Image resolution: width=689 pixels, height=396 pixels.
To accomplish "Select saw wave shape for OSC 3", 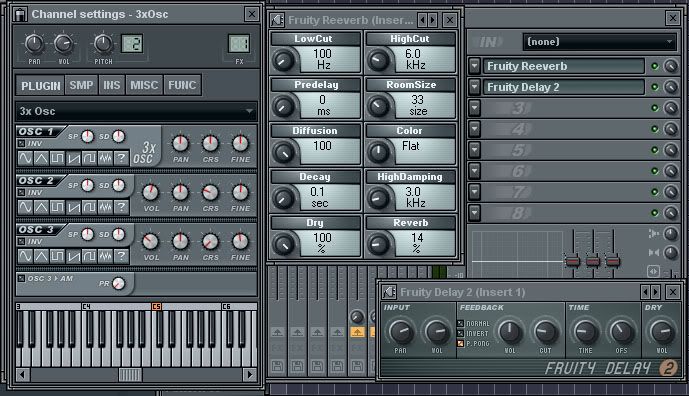I will [73, 256].
